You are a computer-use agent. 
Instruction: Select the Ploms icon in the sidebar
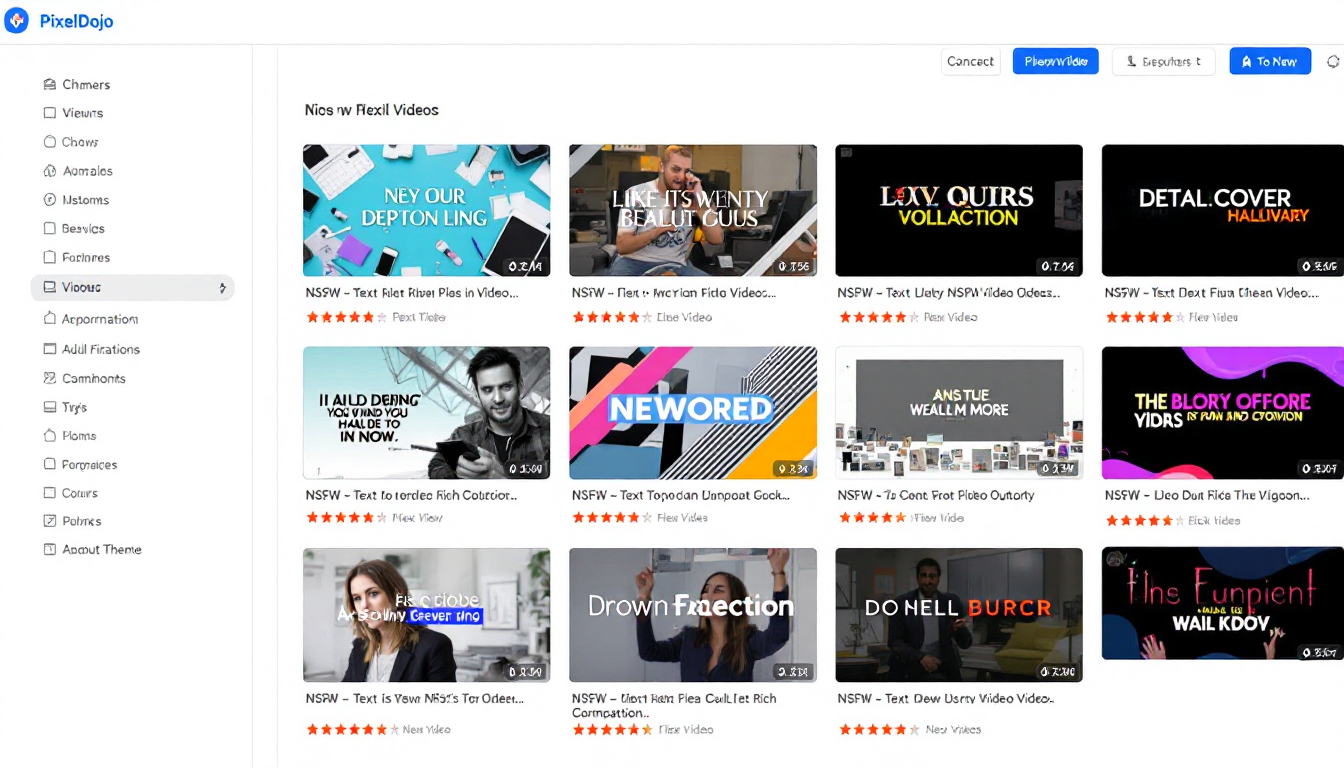[48, 435]
